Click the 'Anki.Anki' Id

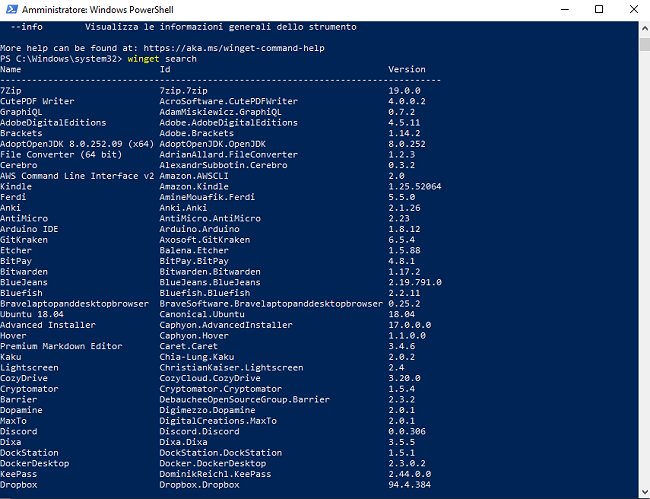click(183, 208)
